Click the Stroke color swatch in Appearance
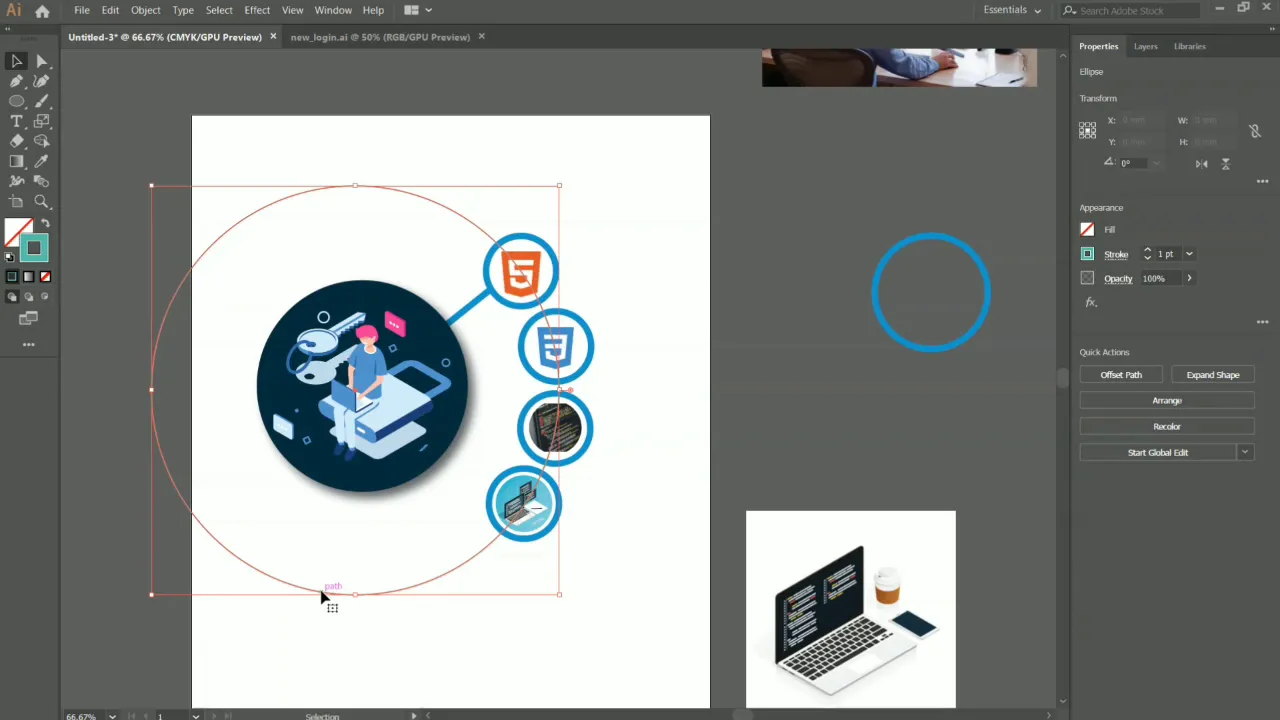Screen dimensions: 1280x720 pos(1087,254)
